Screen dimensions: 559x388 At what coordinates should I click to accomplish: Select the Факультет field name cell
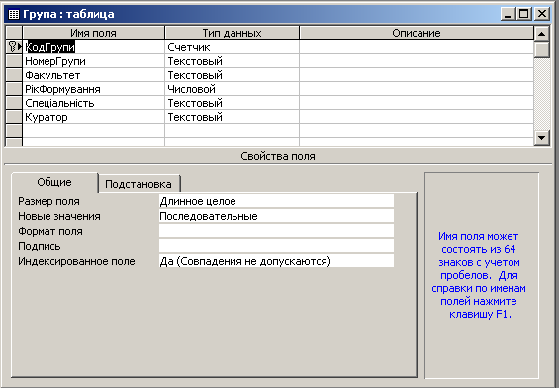click(x=93, y=75)
